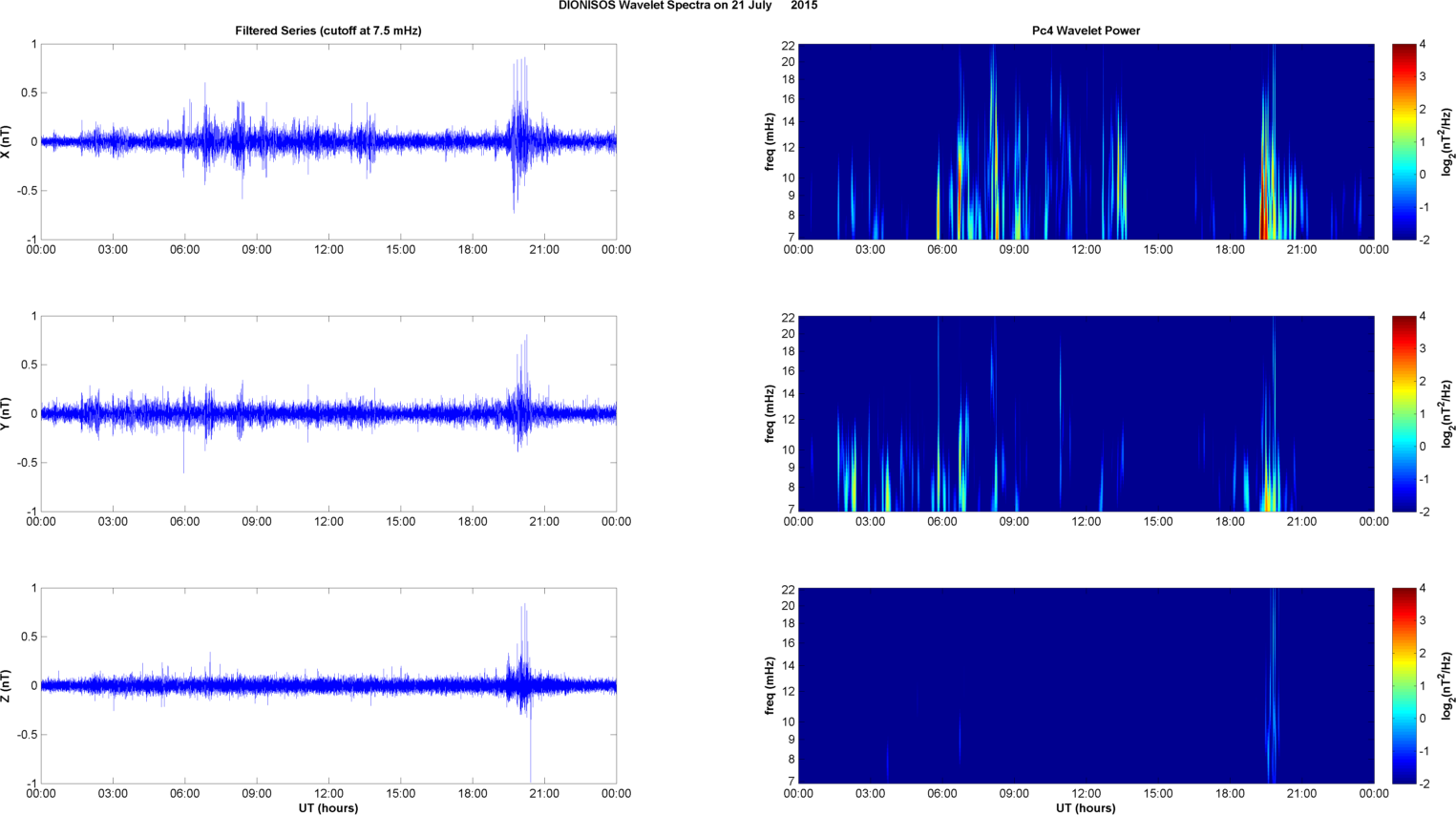Click the '18:00' tick under the Z spectrogram
The image size is (1456, 815).
[1230, 794]
